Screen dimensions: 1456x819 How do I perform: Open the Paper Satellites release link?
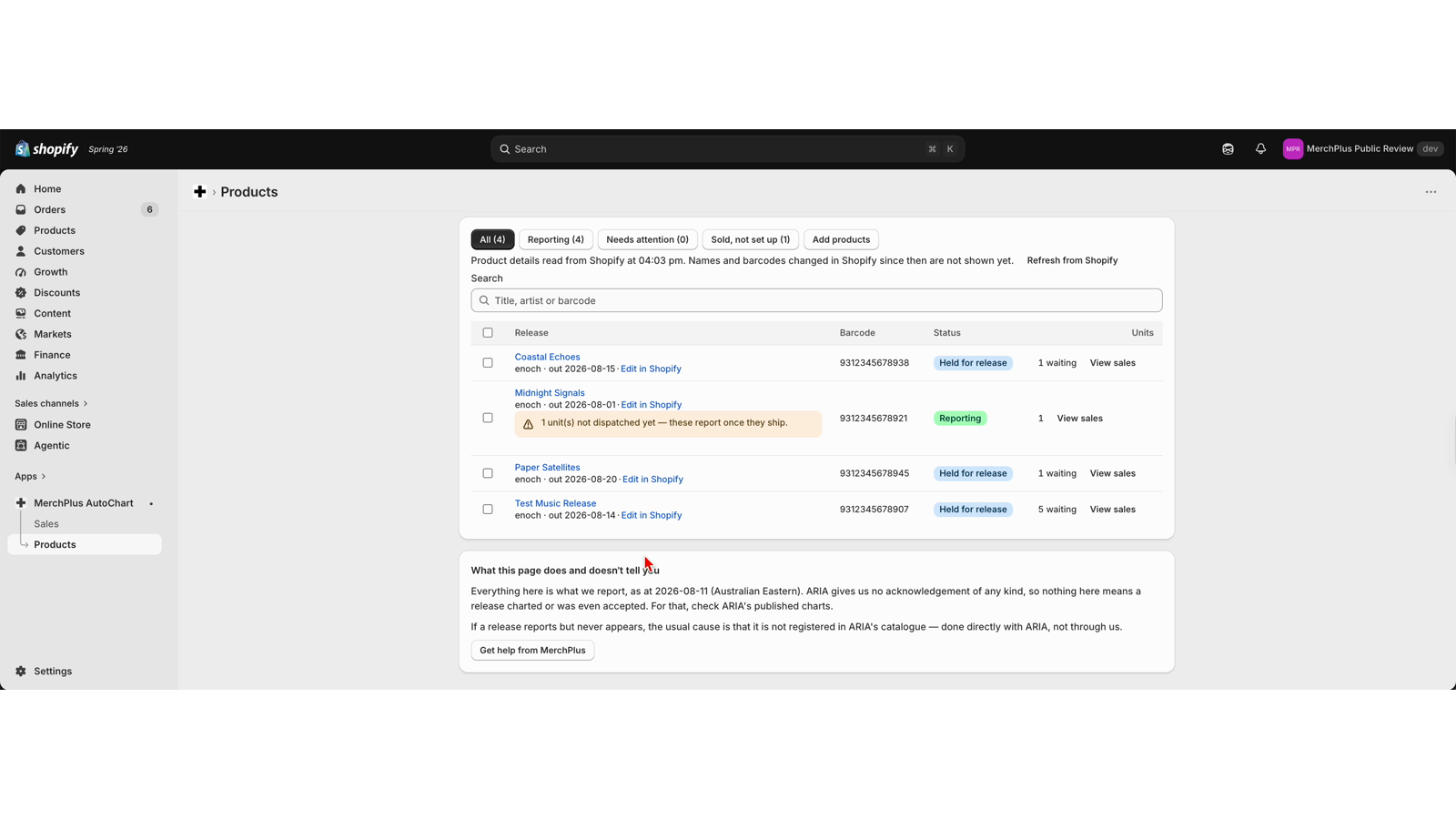coord(547,468)
